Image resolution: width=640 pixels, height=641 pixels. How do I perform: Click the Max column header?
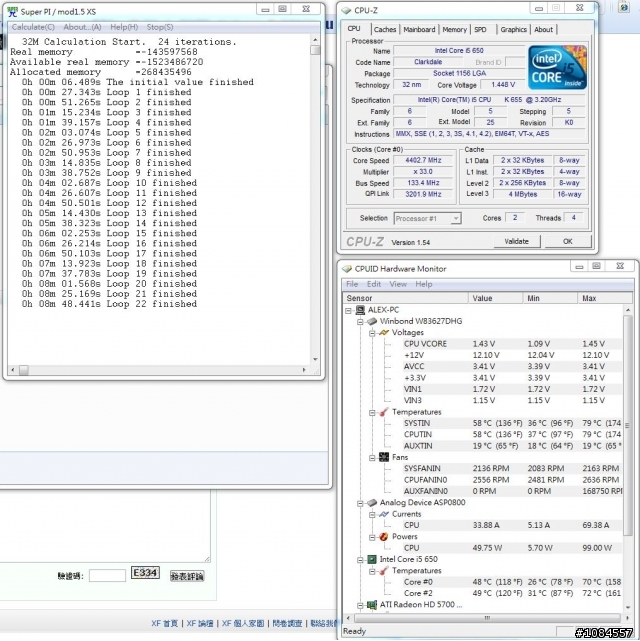click(x=605, y=298)
